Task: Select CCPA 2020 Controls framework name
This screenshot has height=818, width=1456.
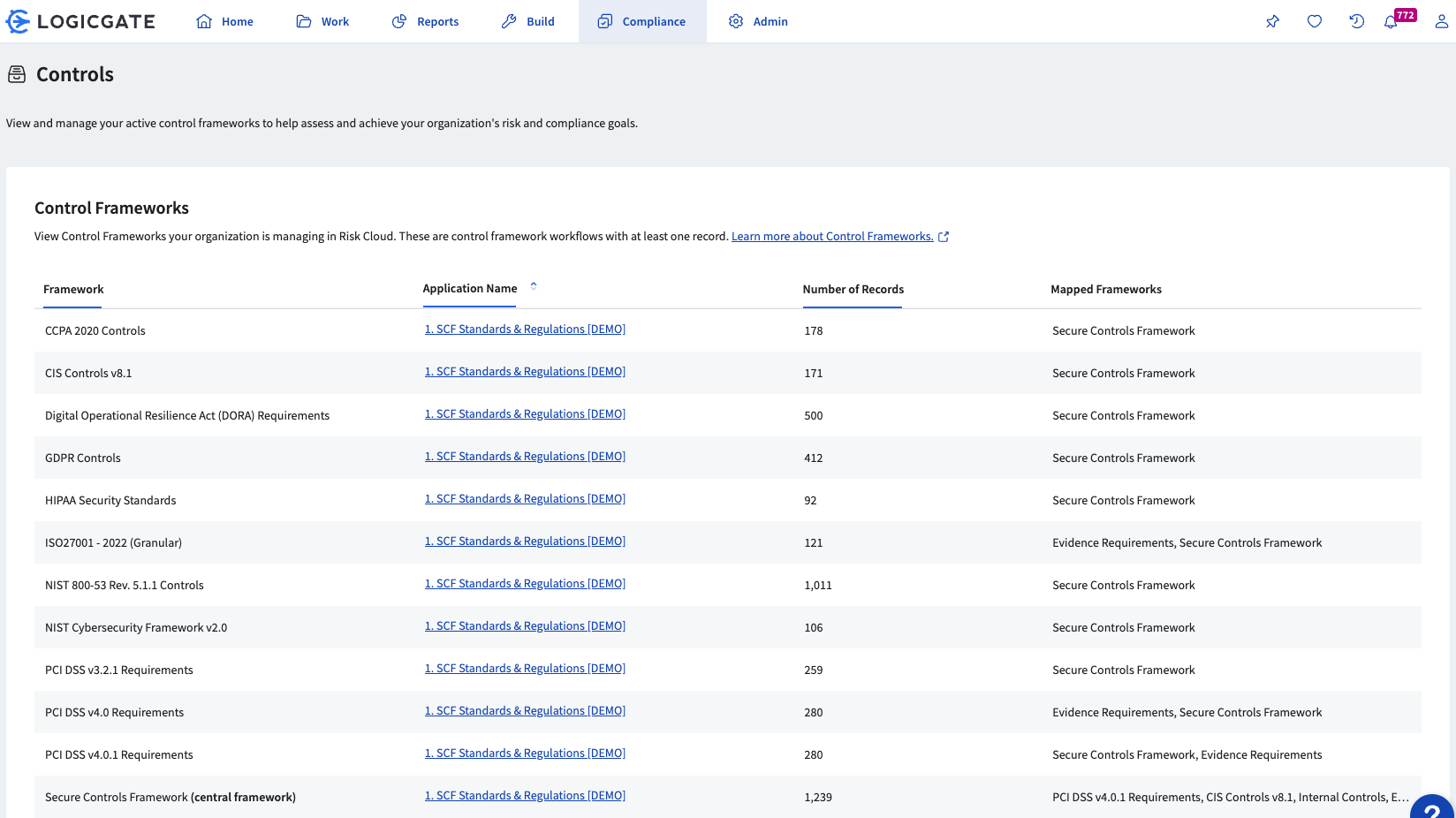Action: tap(95, 330)
